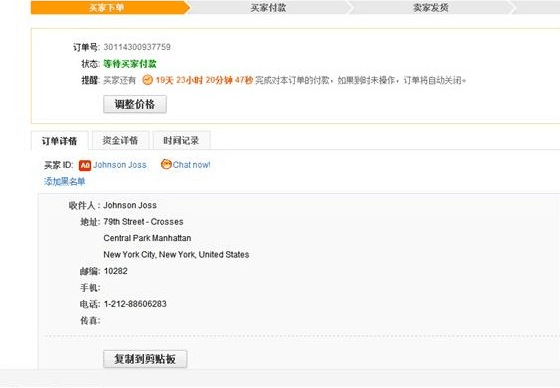Image resolution: width=560 pixels, height=388 pixels.
Task: Click the 添加黑名单 link
Action: [x=65, y=181]
